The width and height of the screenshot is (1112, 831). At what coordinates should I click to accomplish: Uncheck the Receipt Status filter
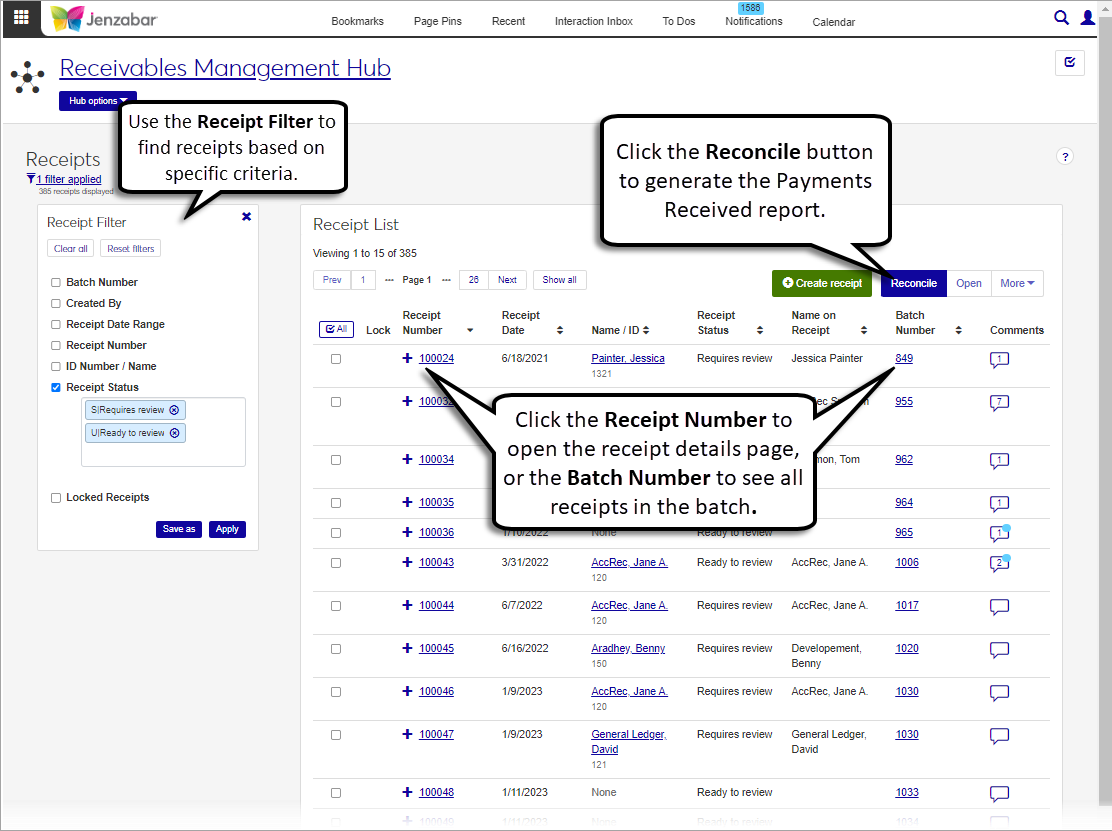coord(56,388)
